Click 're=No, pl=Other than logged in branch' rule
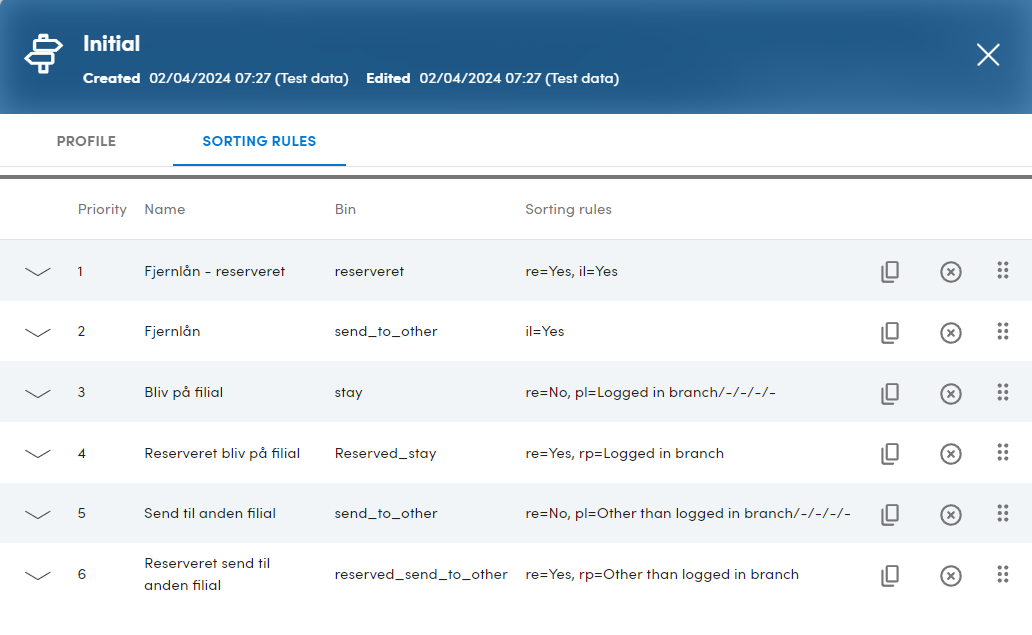This screenshot has width=1032, height=635. [x=688, y=513]
